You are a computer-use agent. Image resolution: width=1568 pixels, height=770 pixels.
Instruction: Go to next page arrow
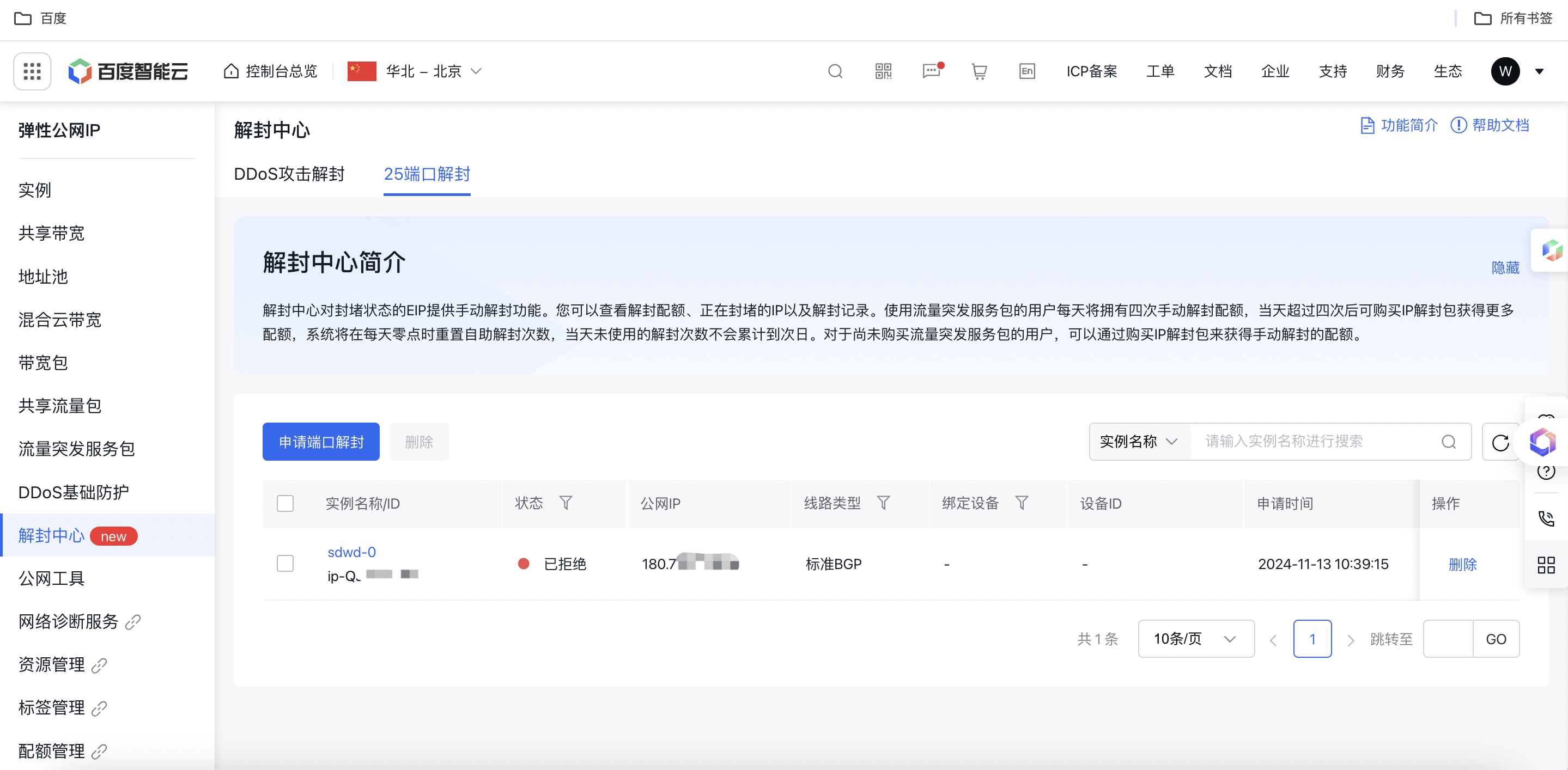click(x=1350, y=640)
